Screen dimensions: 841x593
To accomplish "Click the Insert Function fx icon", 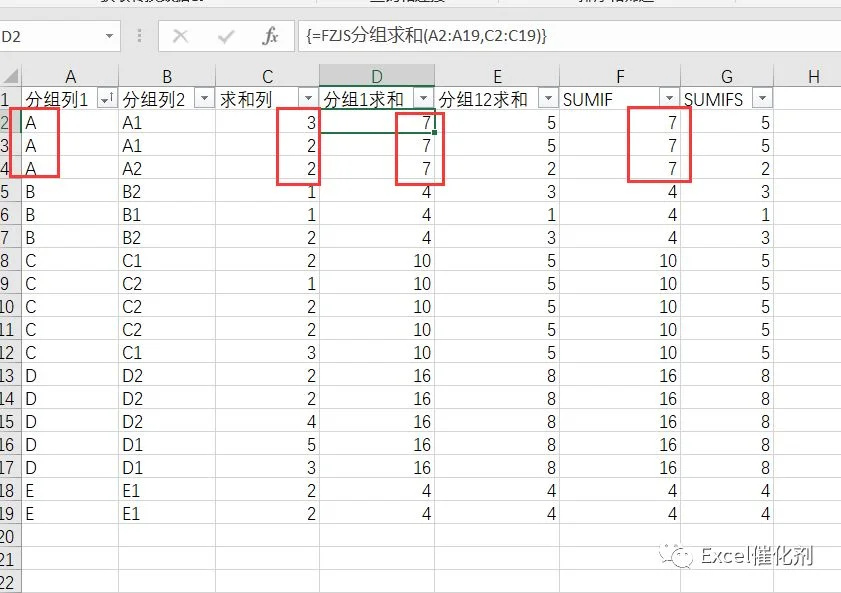I will 270,36.
